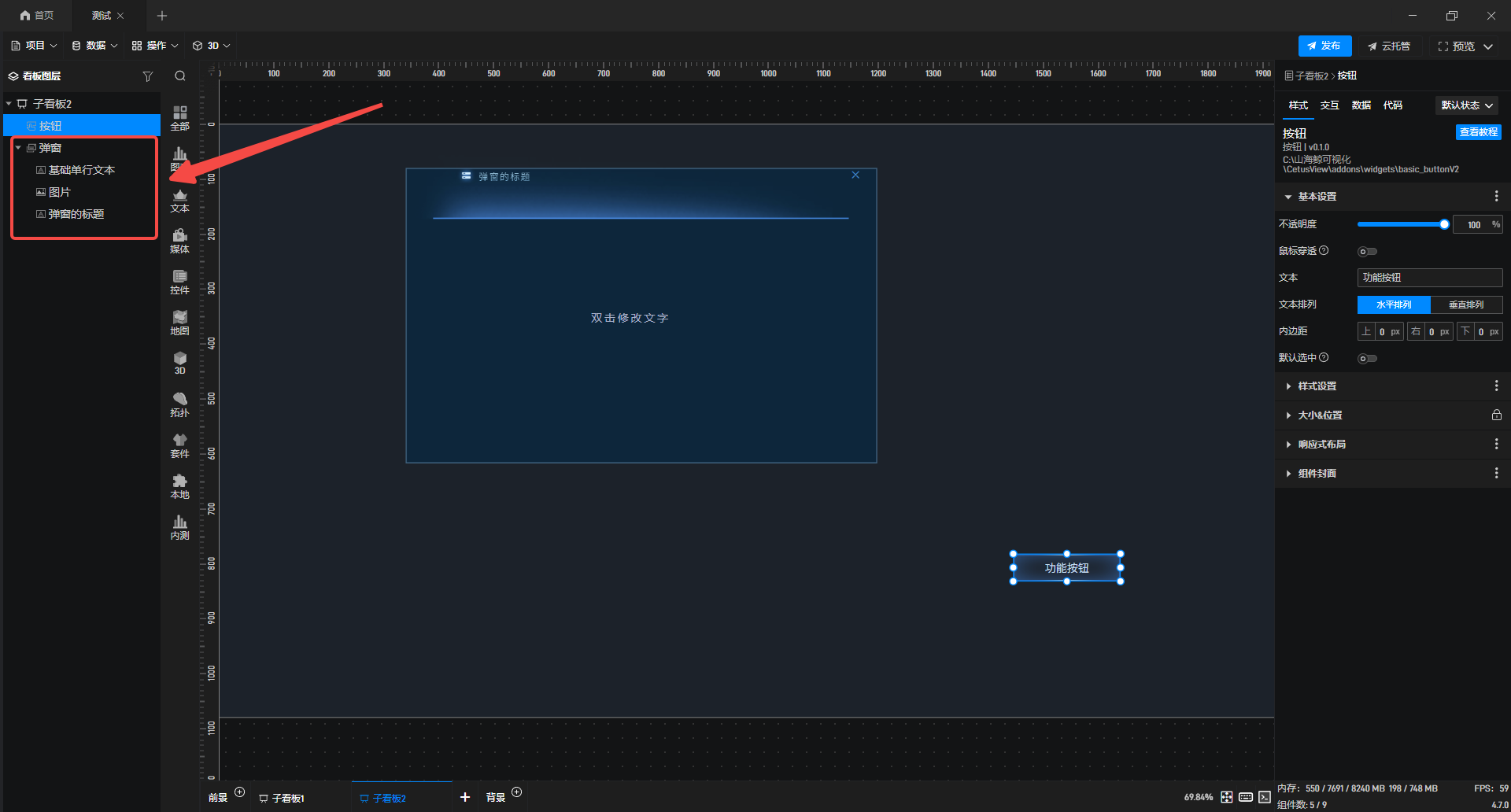Select 垂直排列 text arrangement option
Image resolution: width=1511 pixels, height=812 pixels.
point(1465,304)
